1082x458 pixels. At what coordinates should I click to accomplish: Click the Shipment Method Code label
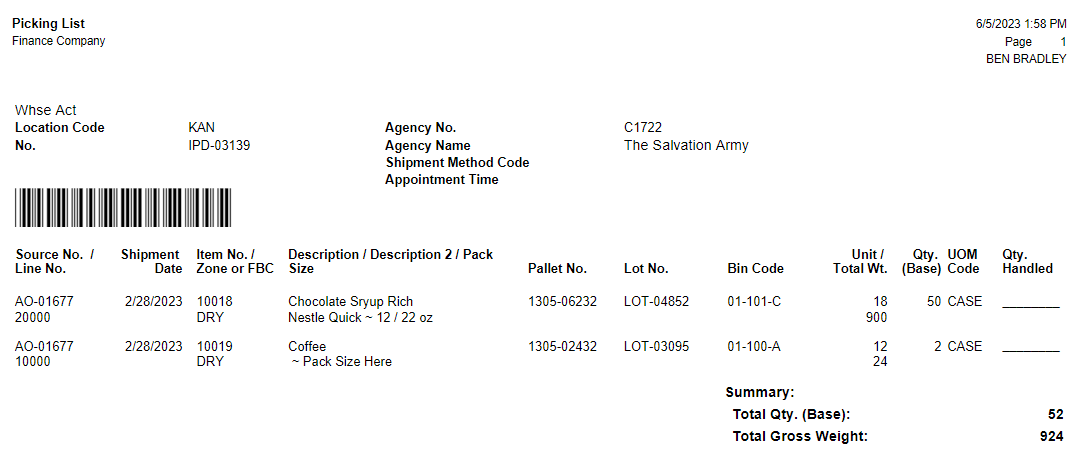457,162
